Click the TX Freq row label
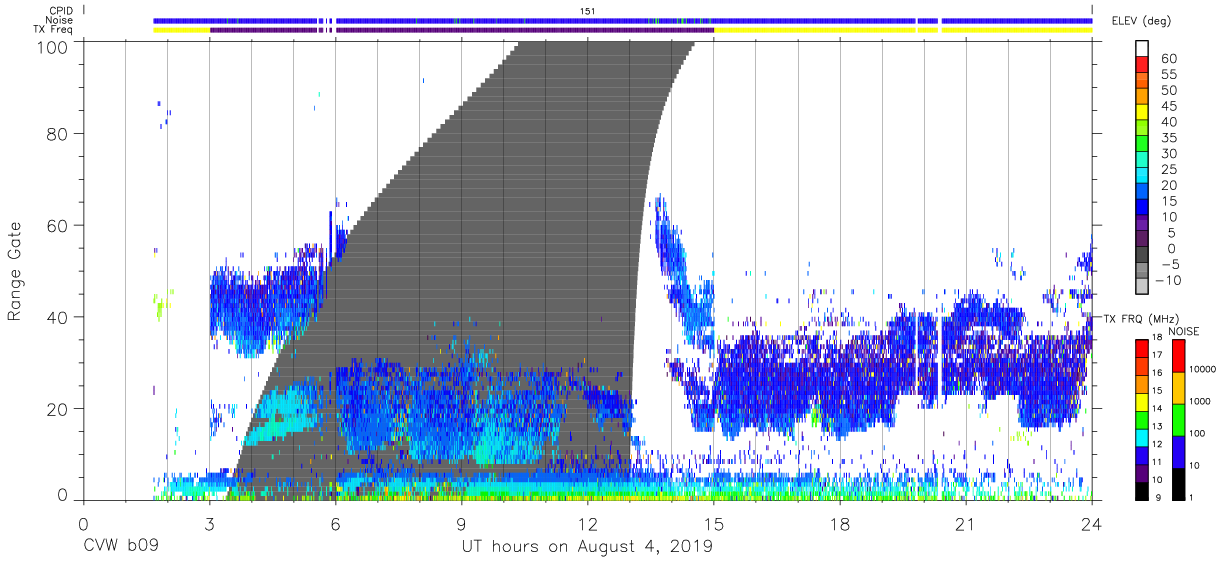 click(x=54, y=30)
